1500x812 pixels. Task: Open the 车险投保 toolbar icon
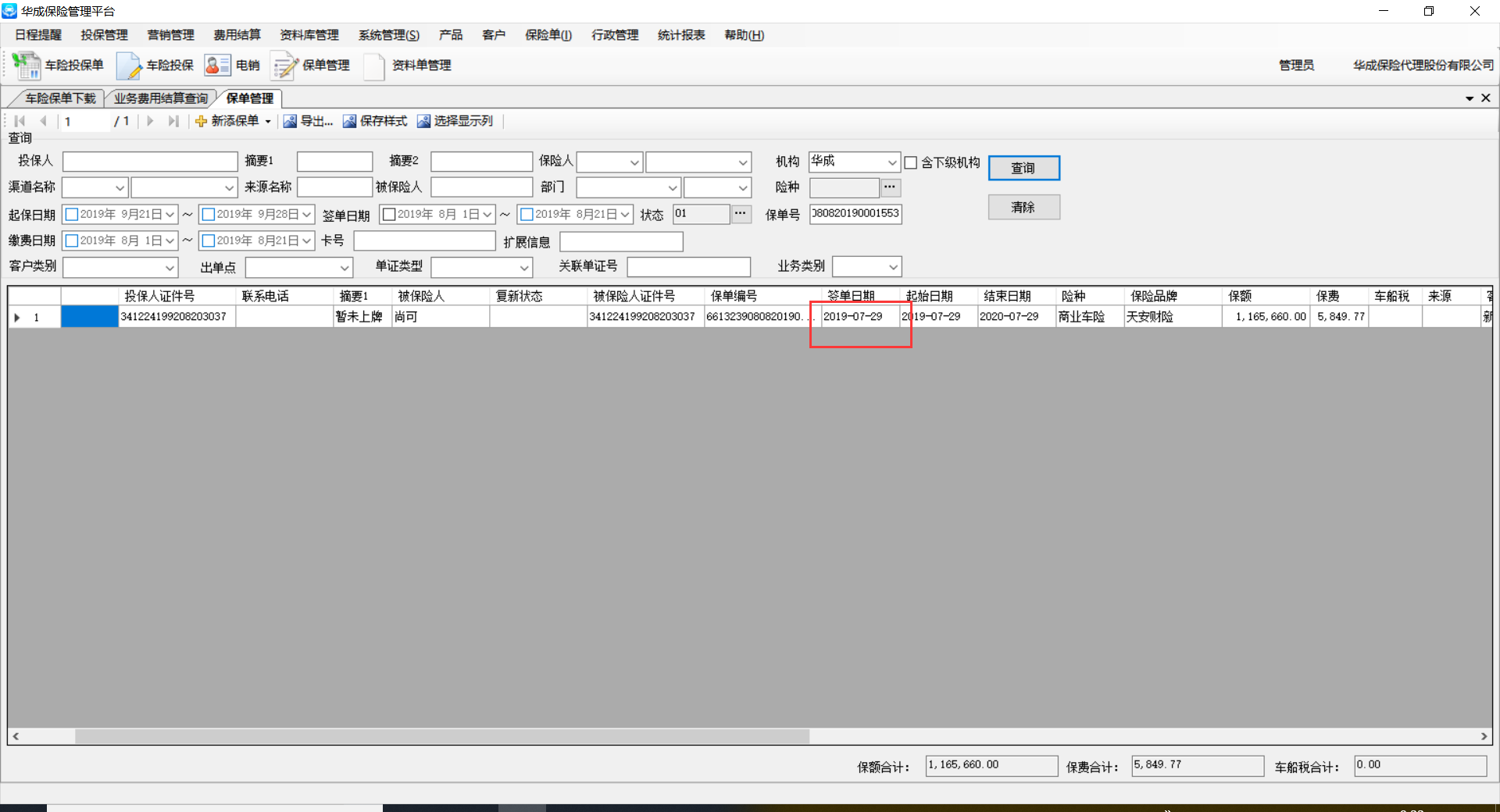pos(129,66)
